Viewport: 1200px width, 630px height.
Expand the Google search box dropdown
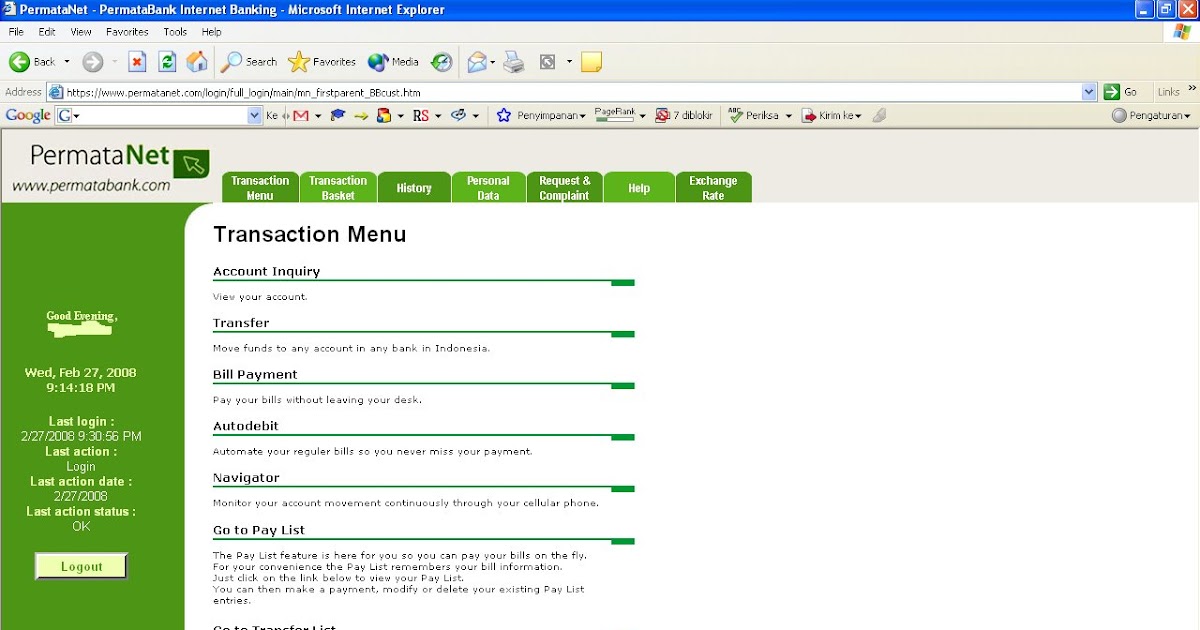coord(255,116)
